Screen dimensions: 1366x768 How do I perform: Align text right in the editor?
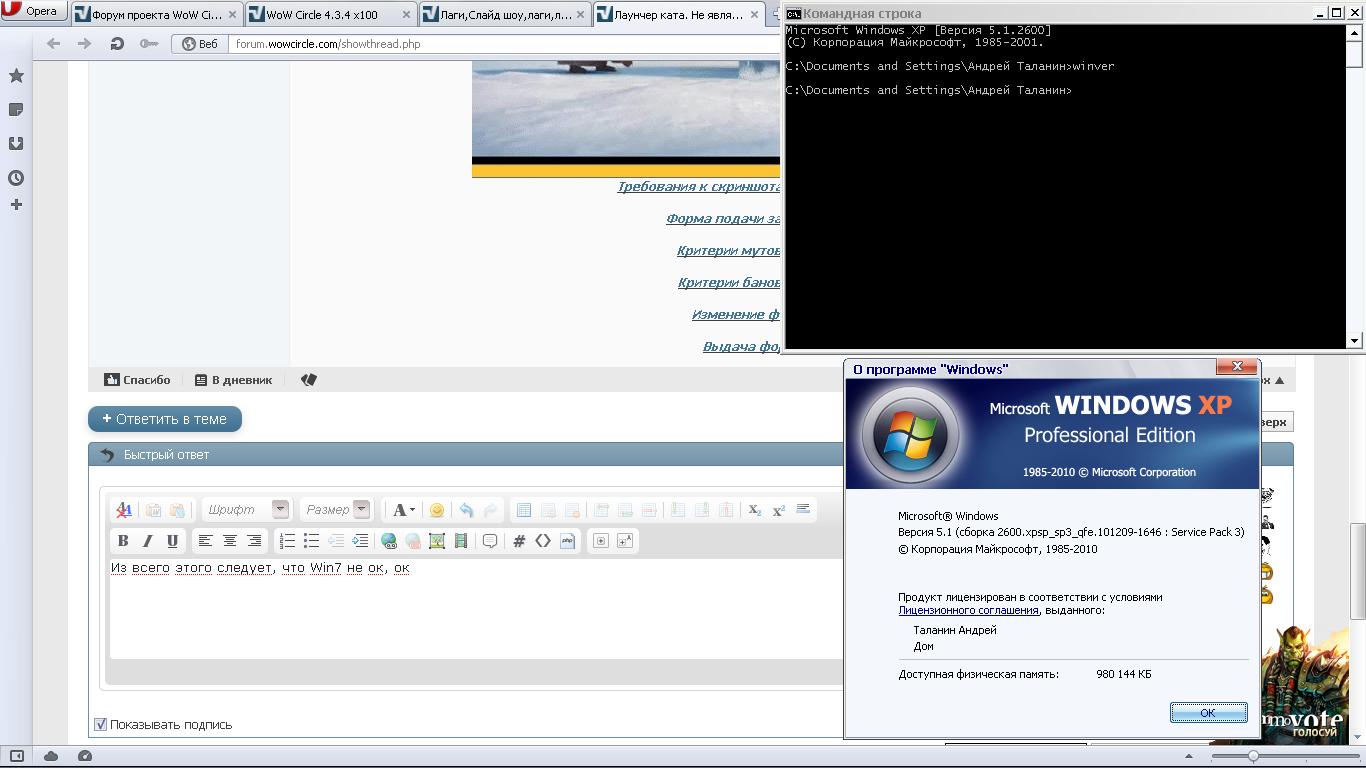(x=254, y=541)
